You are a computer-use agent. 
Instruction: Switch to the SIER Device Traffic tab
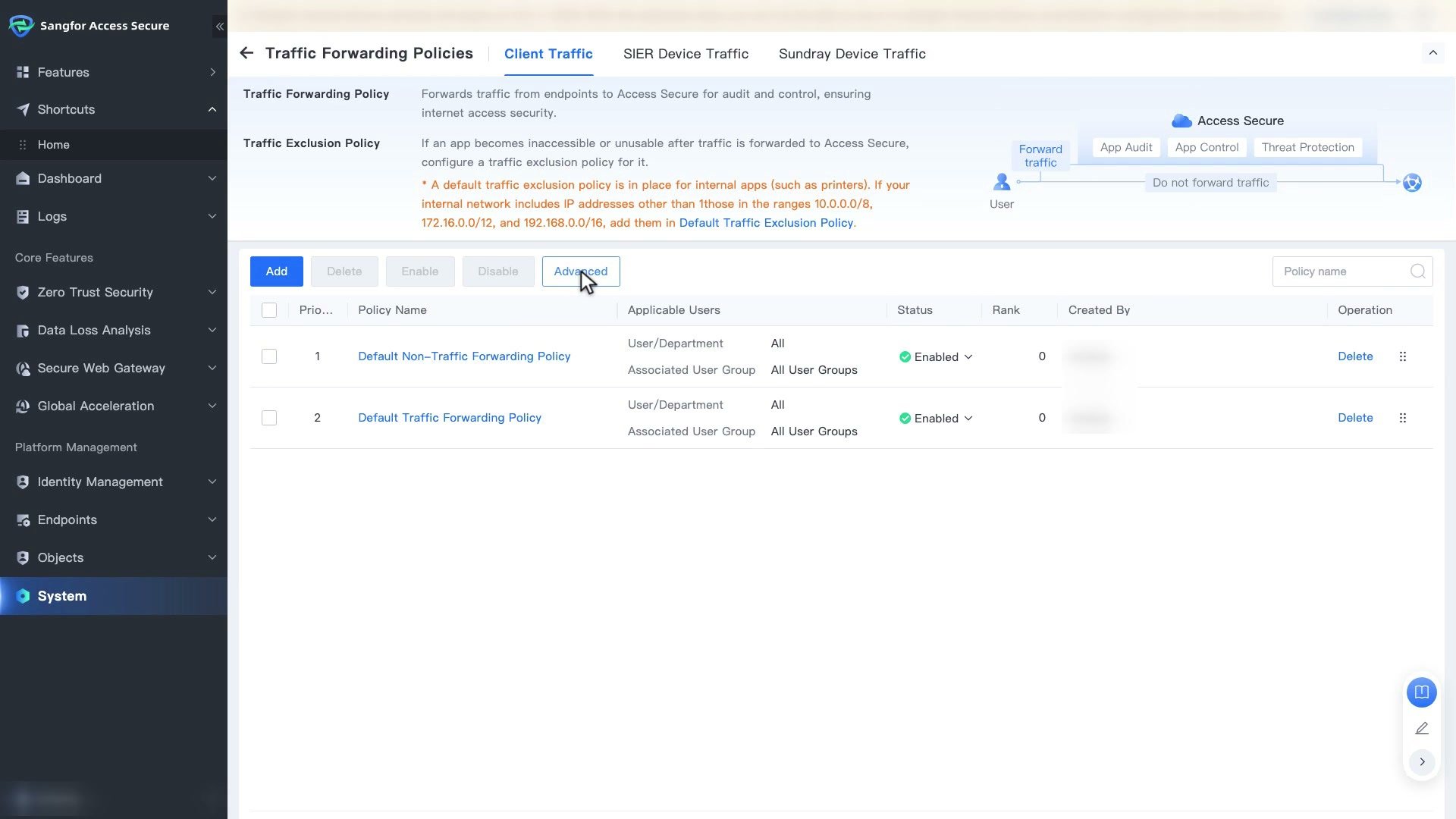click(686, 54)
